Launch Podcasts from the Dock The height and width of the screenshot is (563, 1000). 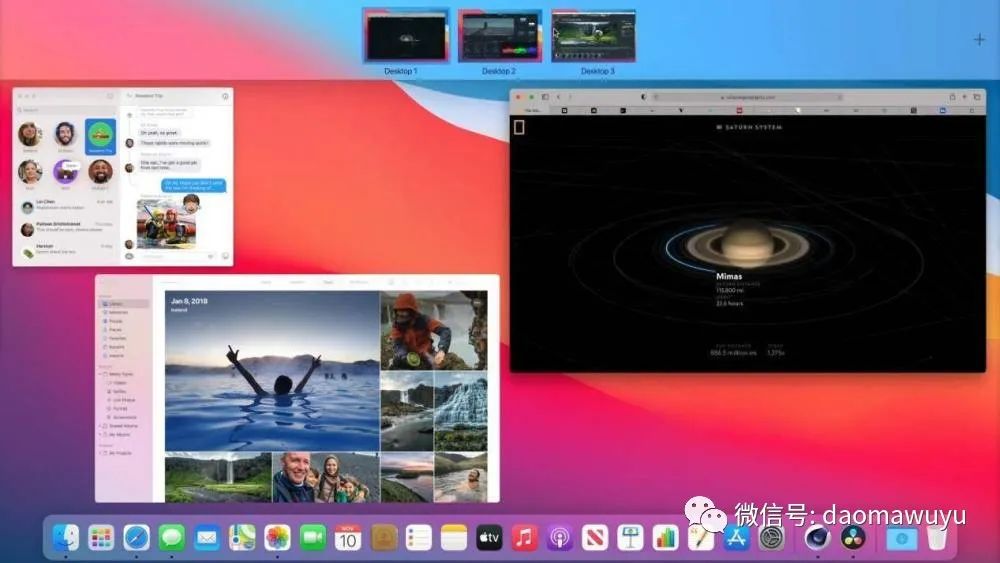tap(559, 538)
